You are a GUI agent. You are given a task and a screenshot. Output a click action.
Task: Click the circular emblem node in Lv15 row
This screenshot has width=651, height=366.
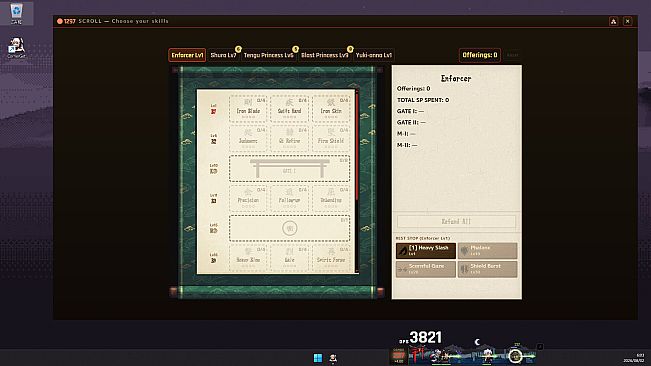289,228
